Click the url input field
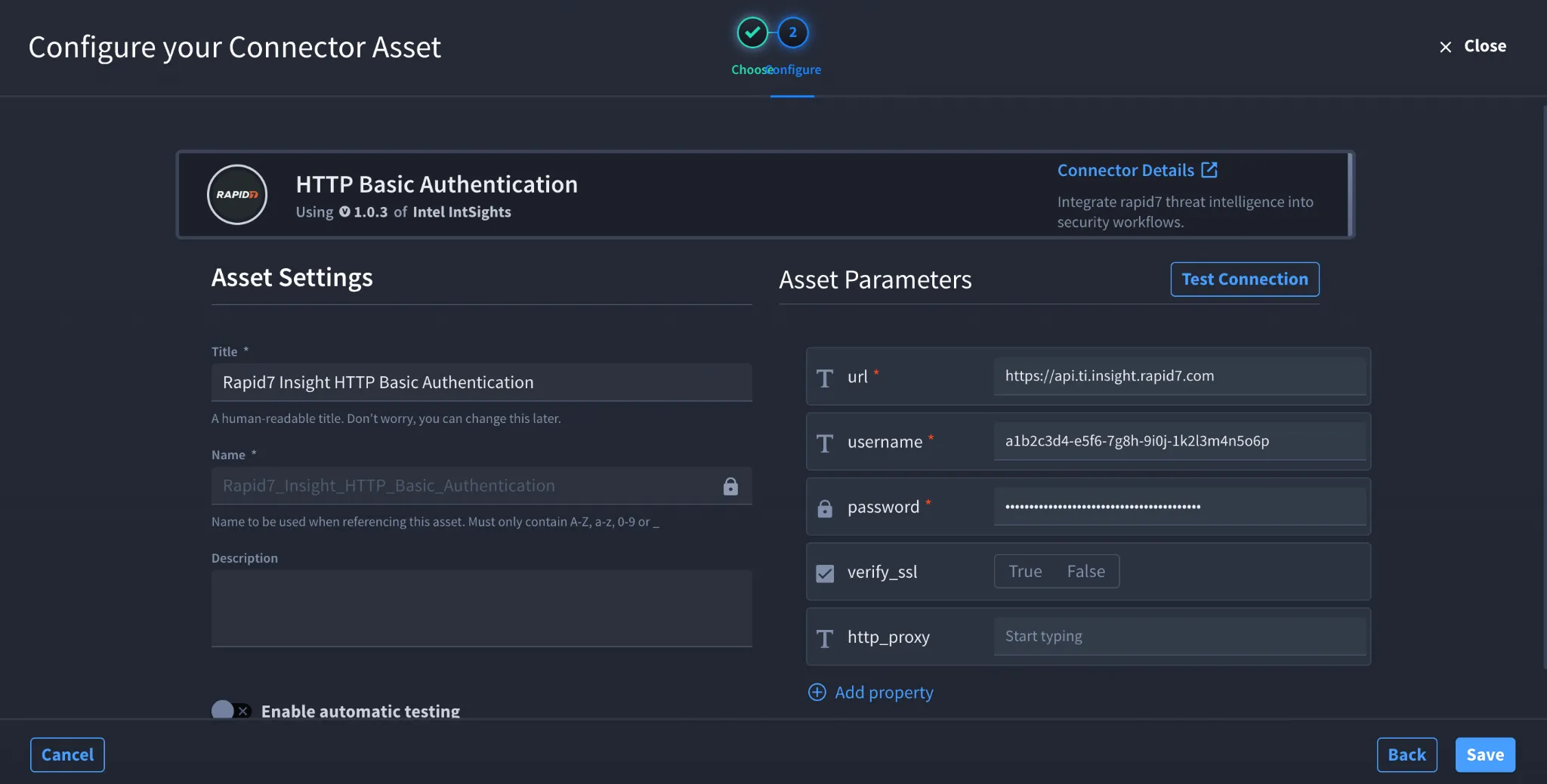 pos(1180,375)
